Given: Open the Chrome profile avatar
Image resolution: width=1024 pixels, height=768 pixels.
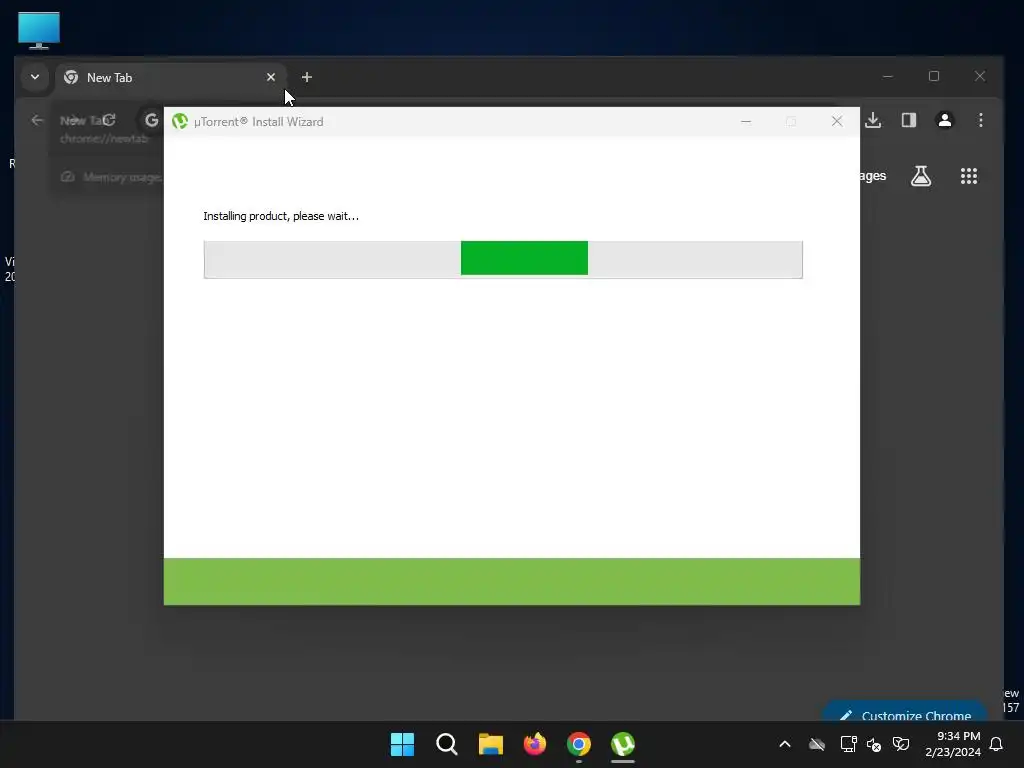Looking at the screenshot, I should pos(944,120).
